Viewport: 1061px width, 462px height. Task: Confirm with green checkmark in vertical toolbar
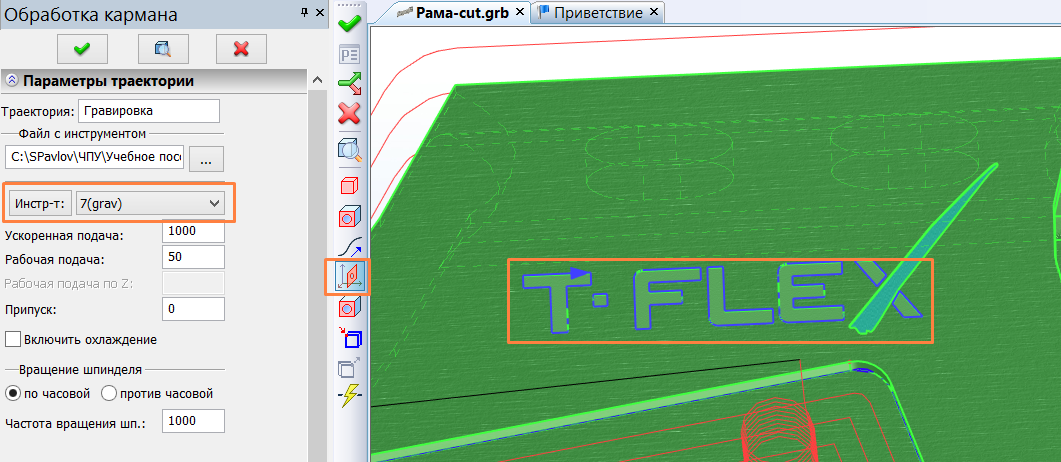click(348, 24)
